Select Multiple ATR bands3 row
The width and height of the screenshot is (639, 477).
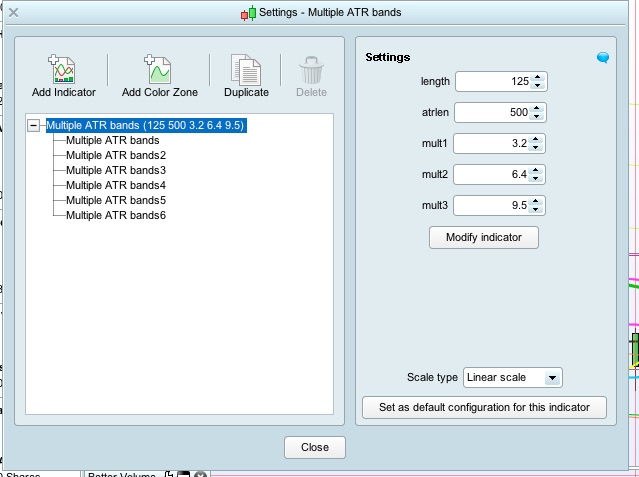point(116,170)
